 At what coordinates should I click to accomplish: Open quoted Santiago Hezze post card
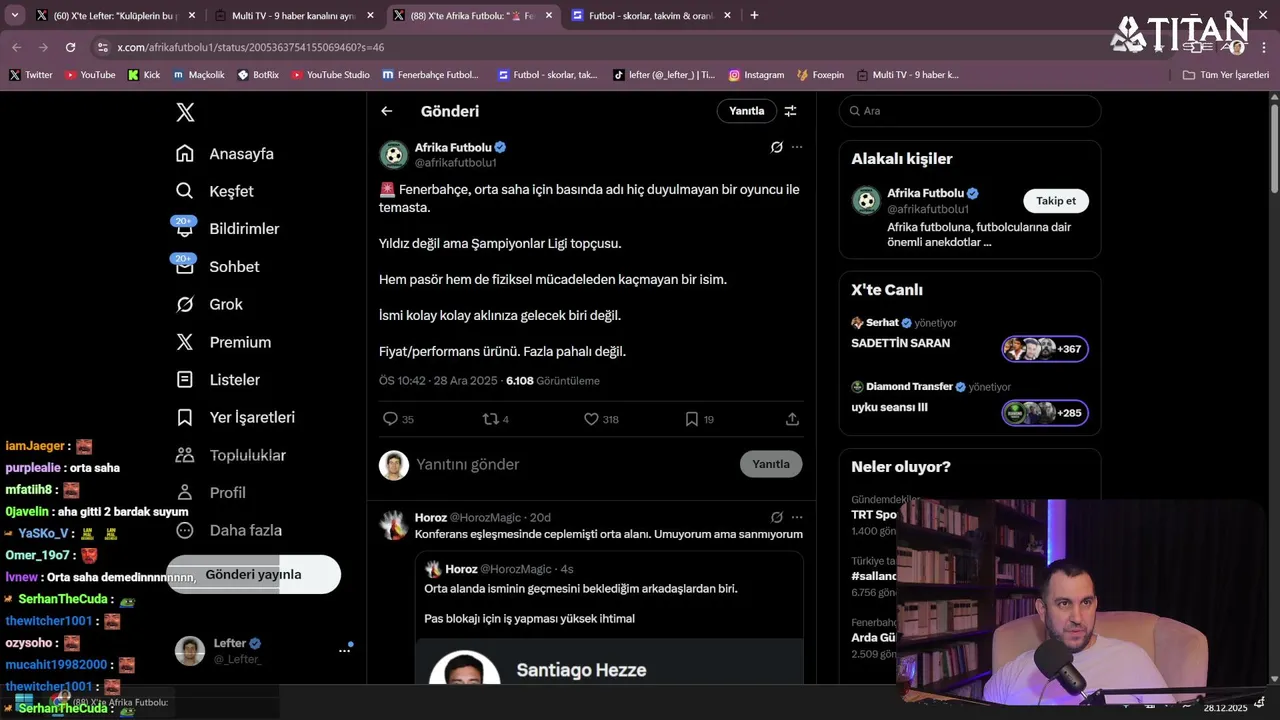(610, 618)
